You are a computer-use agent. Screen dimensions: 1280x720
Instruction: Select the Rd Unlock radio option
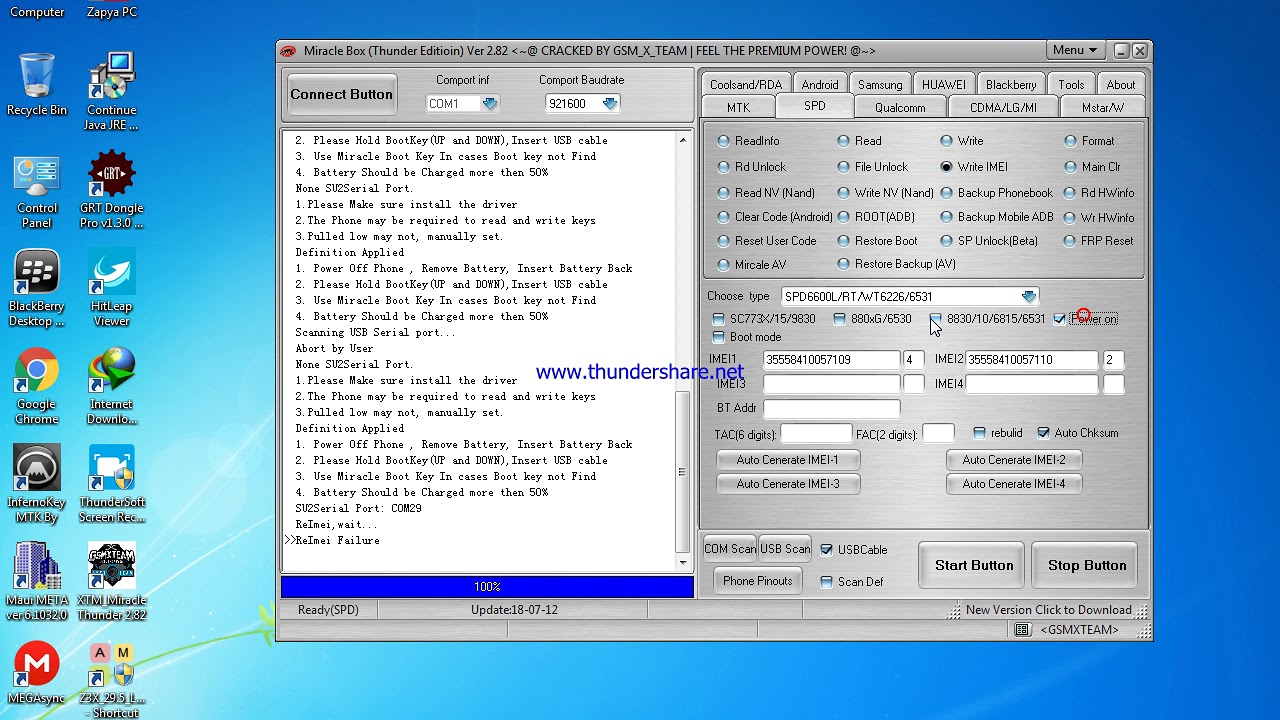point(724,167)
